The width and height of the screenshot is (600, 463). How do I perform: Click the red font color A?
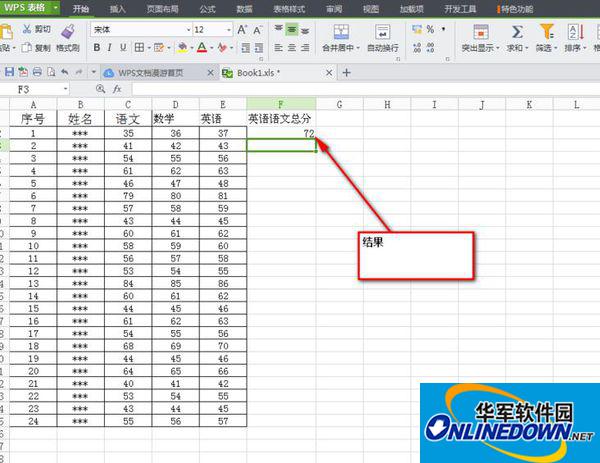click(202, 47)
